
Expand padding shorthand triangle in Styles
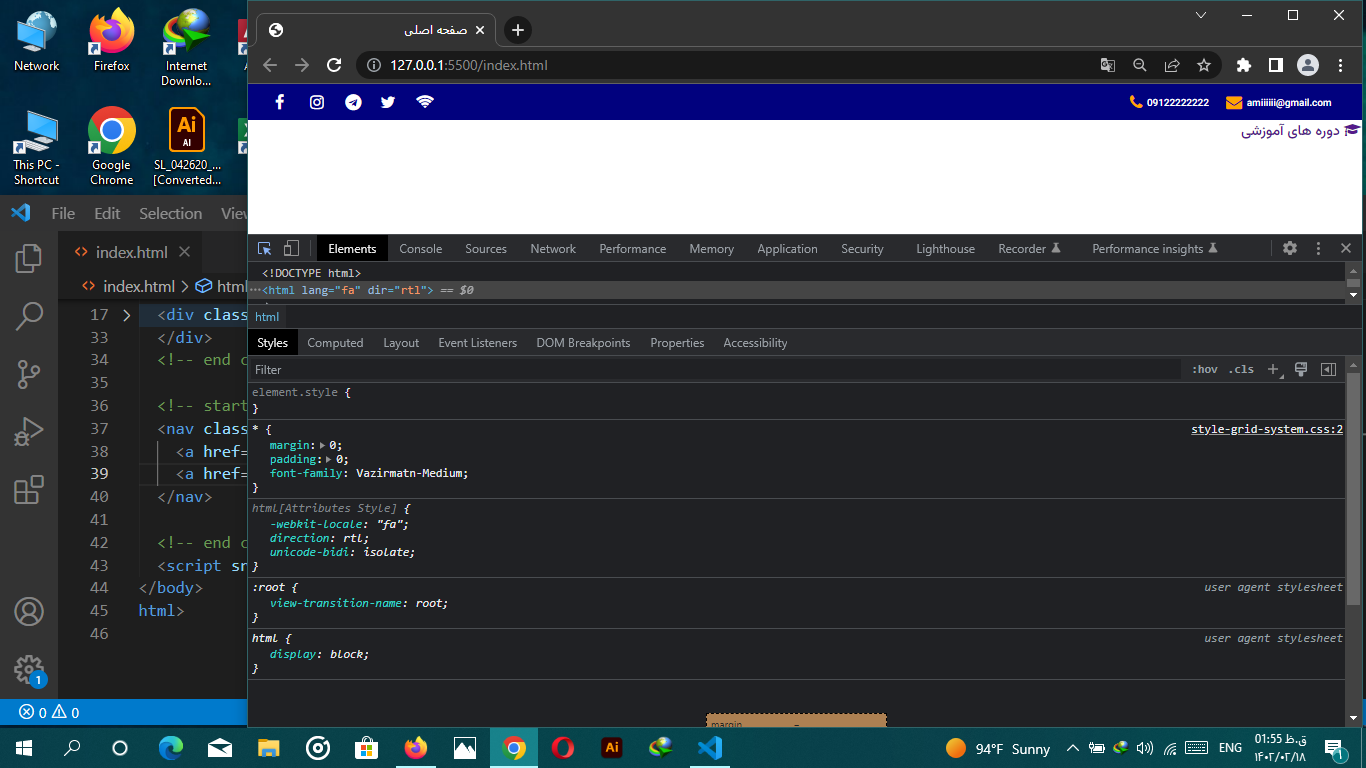coord(329,459)
